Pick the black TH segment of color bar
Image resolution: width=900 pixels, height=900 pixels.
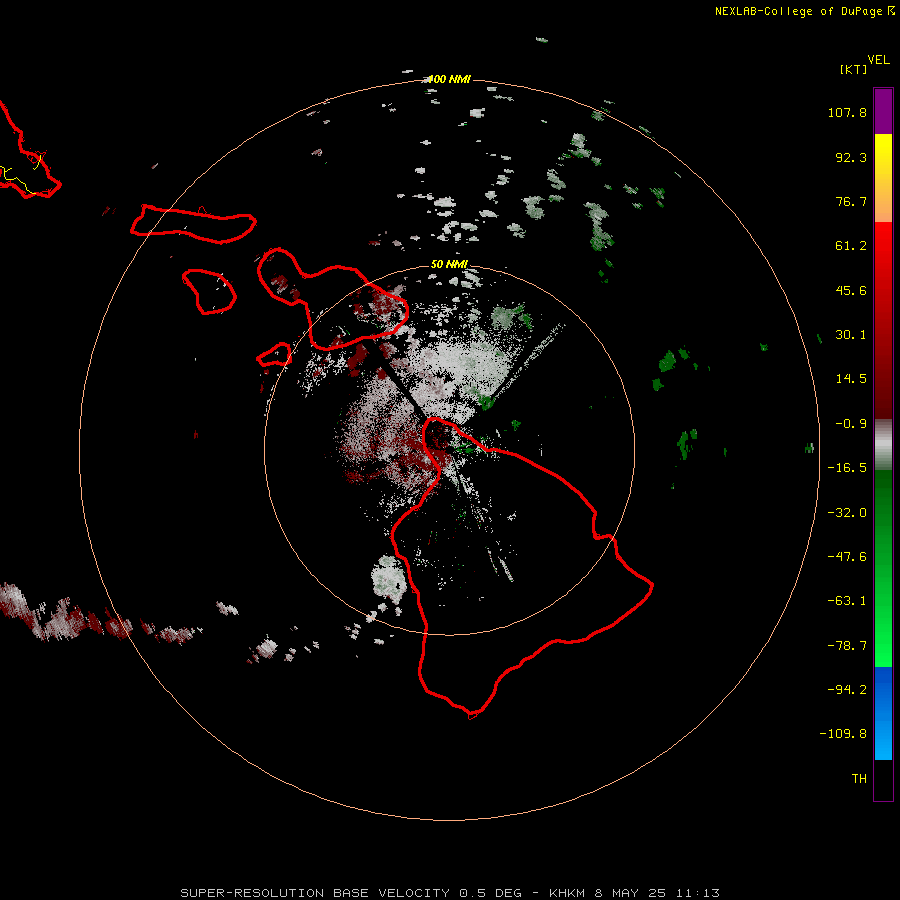click(883, 780)
